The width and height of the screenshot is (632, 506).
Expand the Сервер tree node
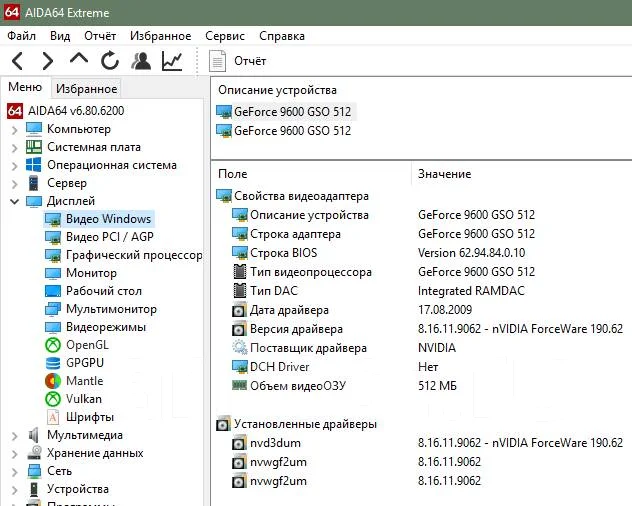(x=15, y=184)
